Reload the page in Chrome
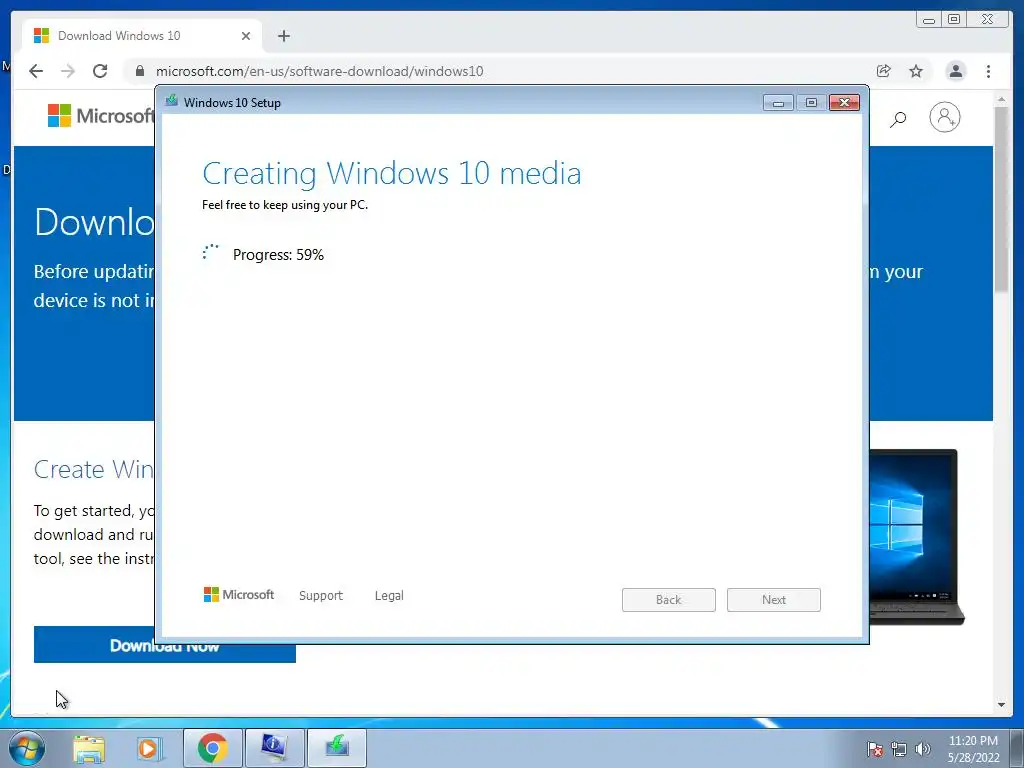This screenshot has height=768, width=1024. coord(100,71)
